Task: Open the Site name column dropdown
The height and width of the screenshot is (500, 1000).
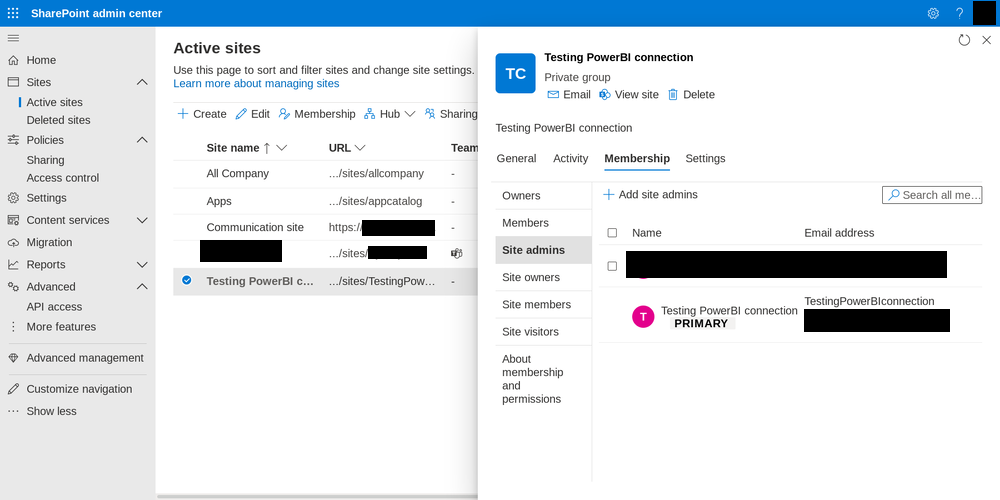Action: 281,148
